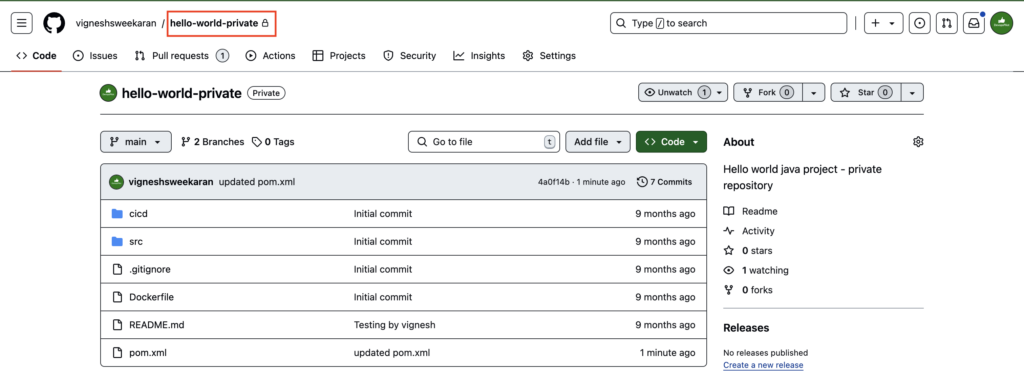This screenshot has height=377, width=1024.
Task: Open the Settings tab
Action: [549, 56]
